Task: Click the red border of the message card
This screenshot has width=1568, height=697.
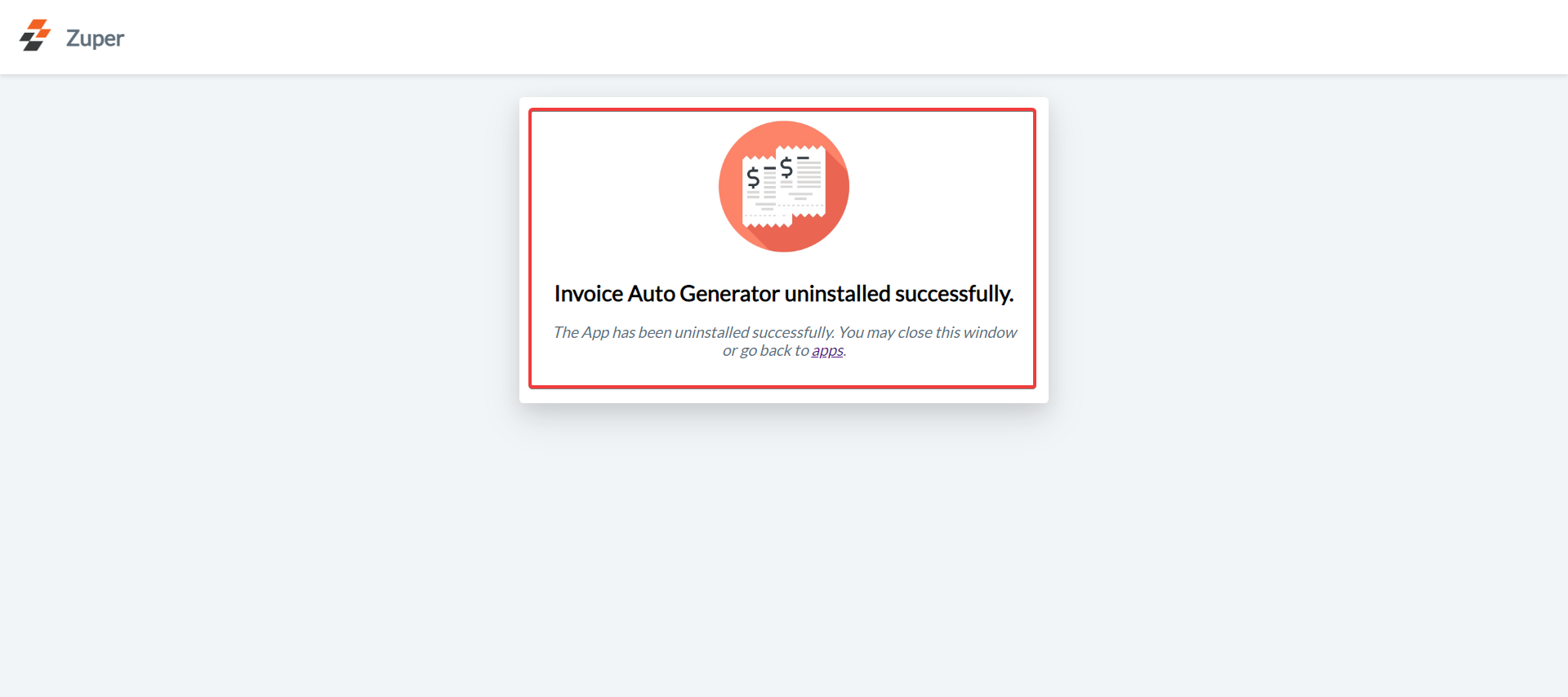Action: 782,110
